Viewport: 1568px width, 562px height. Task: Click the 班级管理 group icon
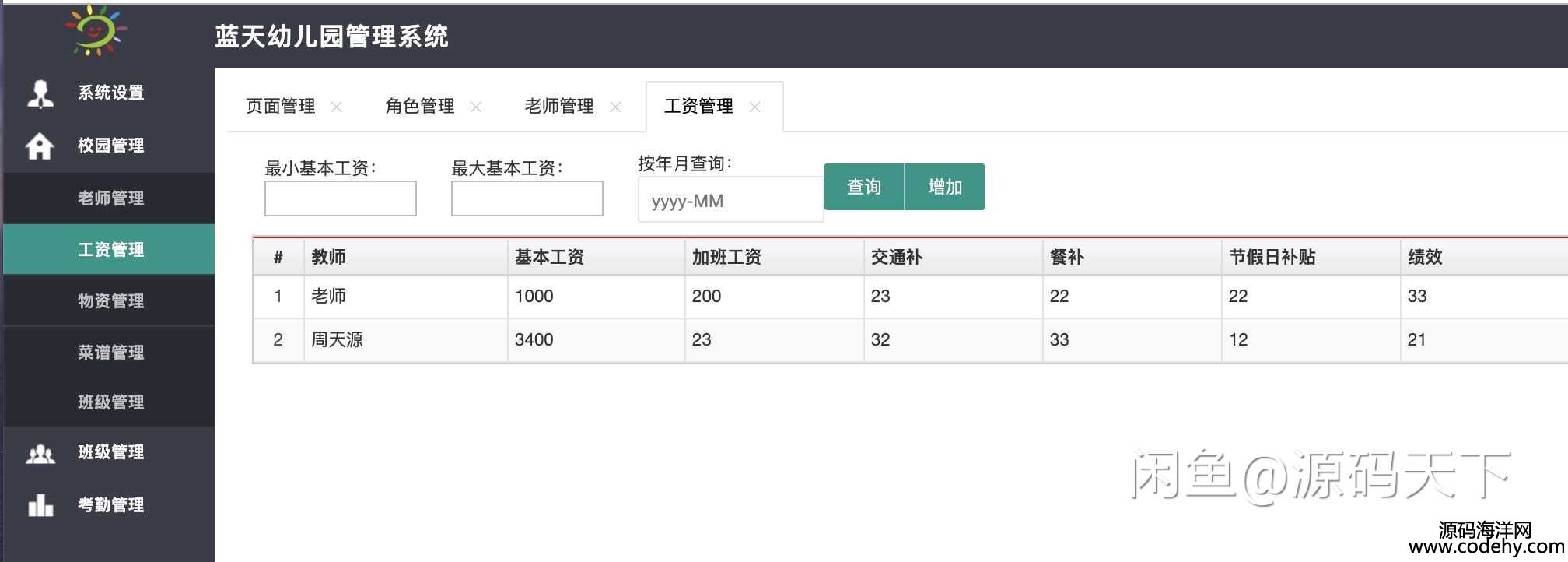tap(40, 454)
